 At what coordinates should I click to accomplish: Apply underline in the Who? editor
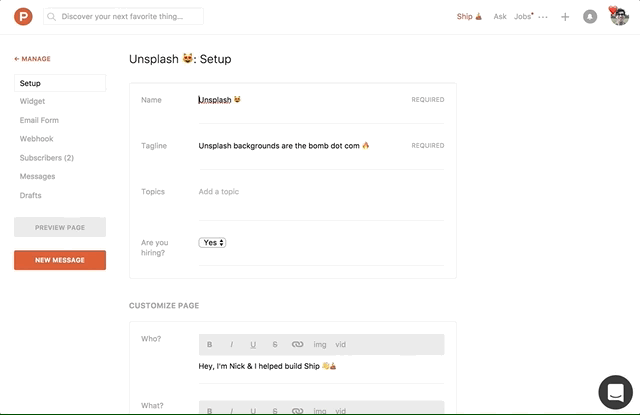click(253, 344)
